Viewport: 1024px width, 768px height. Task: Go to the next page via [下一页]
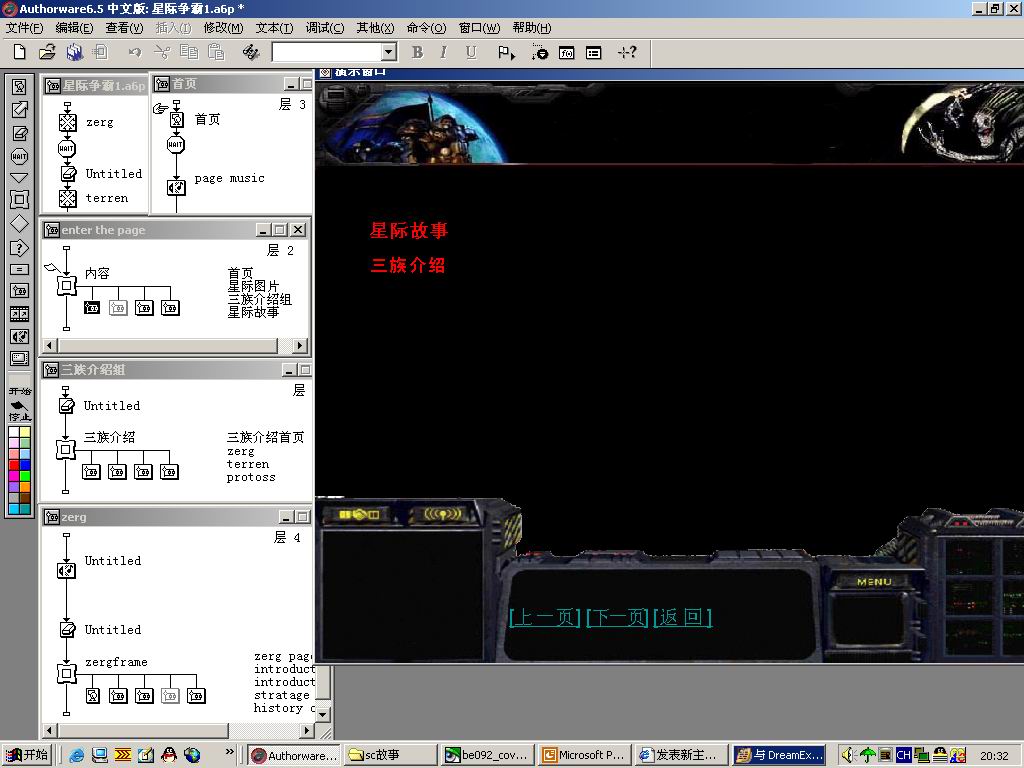click(x=618, y=617)
